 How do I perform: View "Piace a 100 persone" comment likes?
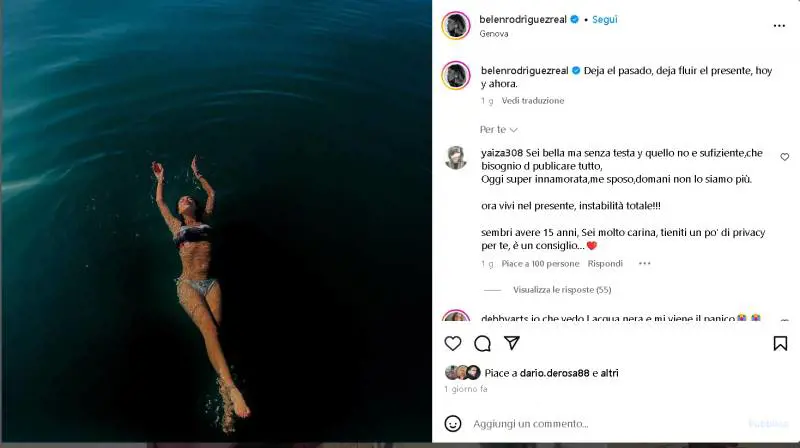coord(540,264)
